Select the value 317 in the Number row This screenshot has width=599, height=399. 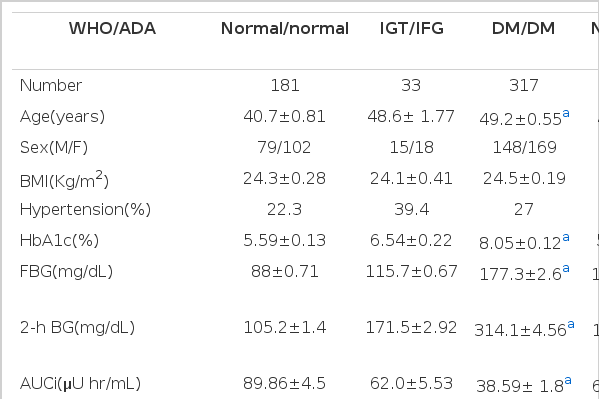click(524, 85)
